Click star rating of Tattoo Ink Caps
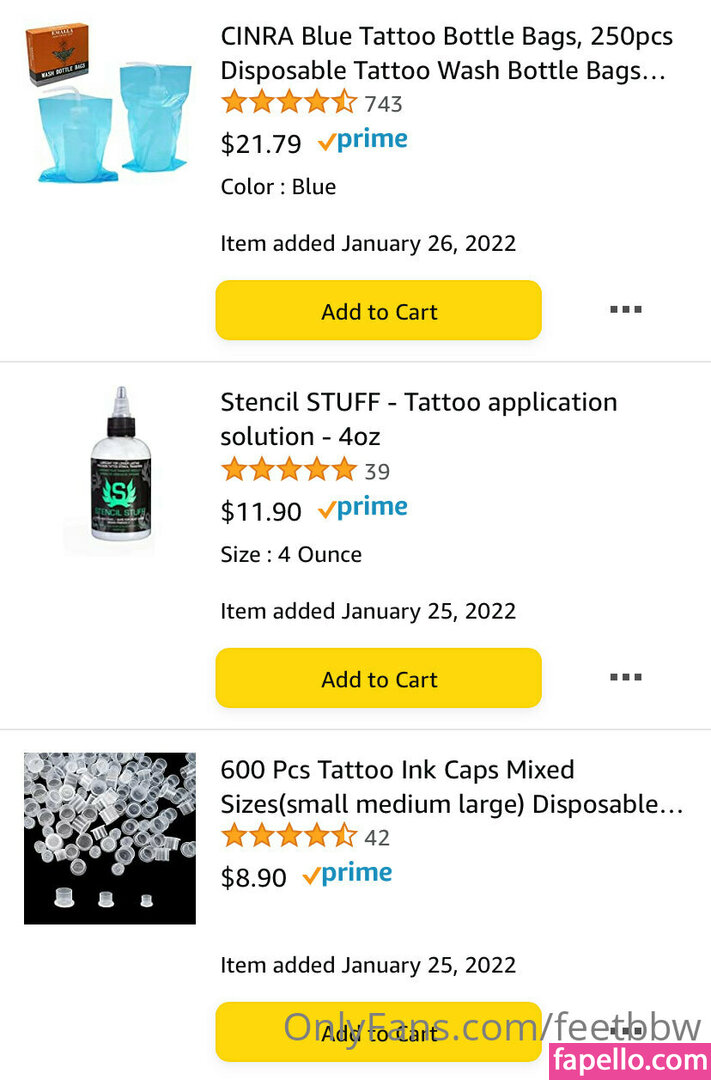 288,836
